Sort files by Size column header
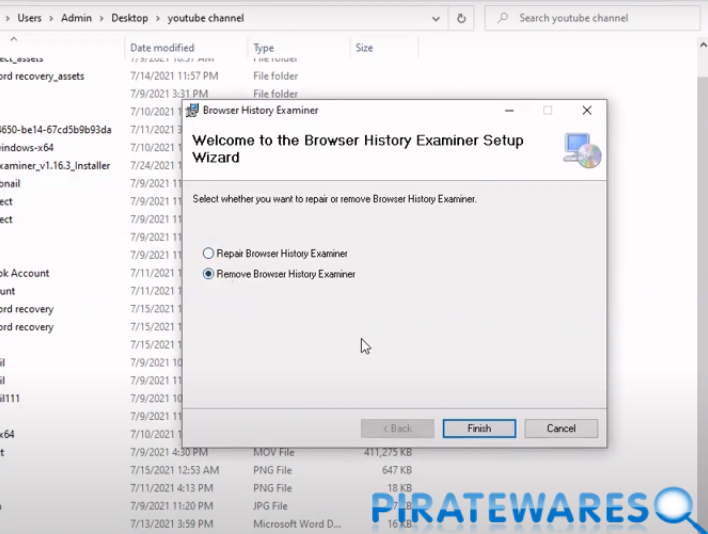This screenshot has width=708, height=534. coord(364,48)
